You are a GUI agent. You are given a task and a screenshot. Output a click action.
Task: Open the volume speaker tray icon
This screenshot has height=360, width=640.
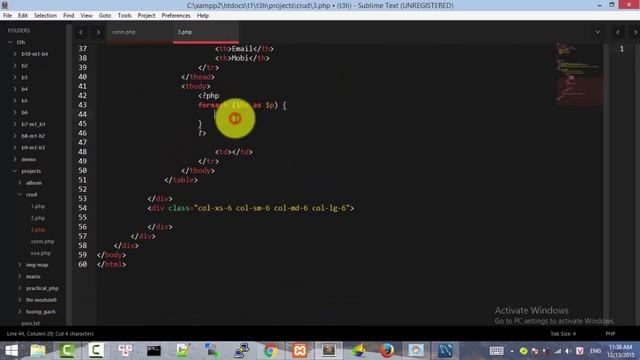tap(568, 351)
